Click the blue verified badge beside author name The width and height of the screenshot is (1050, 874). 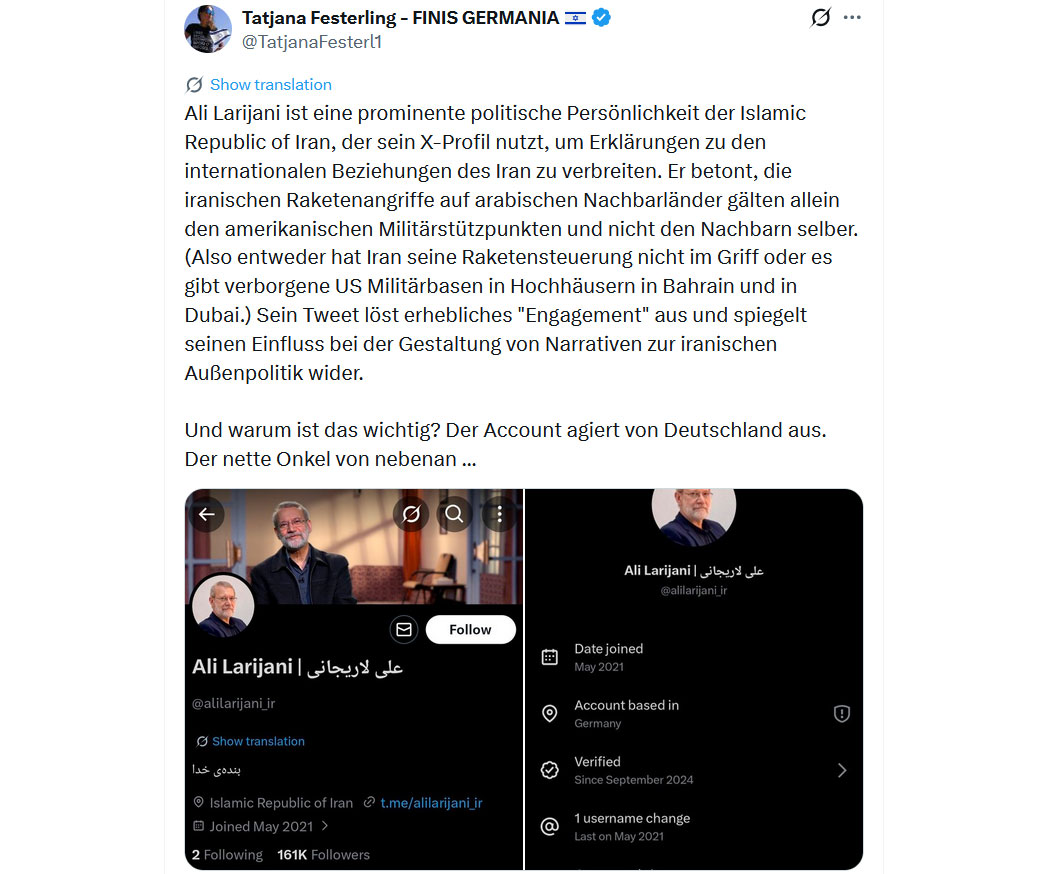point(602,18)
